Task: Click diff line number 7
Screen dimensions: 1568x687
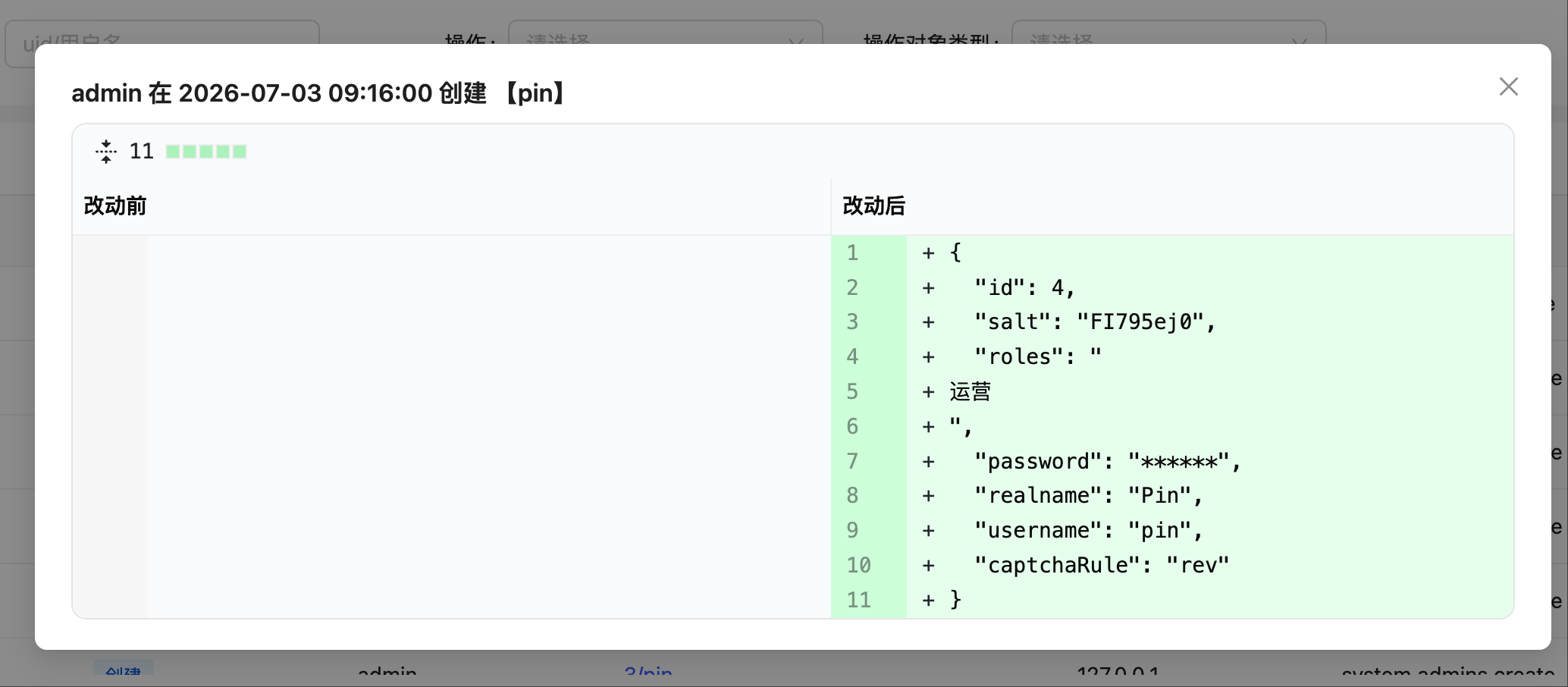Action: click(x=853, y=461)
